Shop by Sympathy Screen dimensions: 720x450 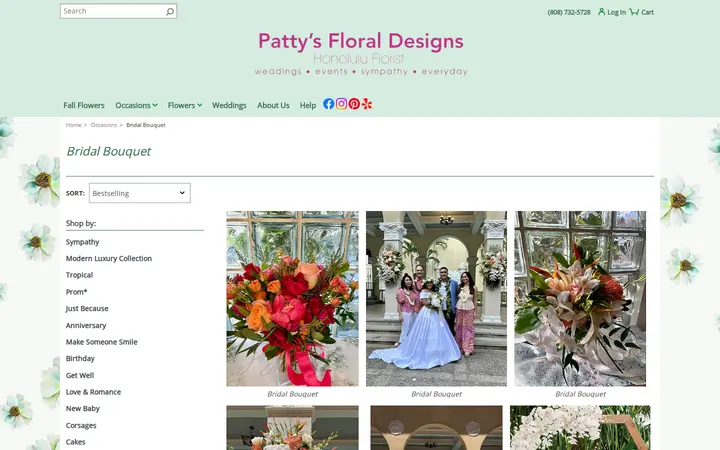(x=82, y=242)
